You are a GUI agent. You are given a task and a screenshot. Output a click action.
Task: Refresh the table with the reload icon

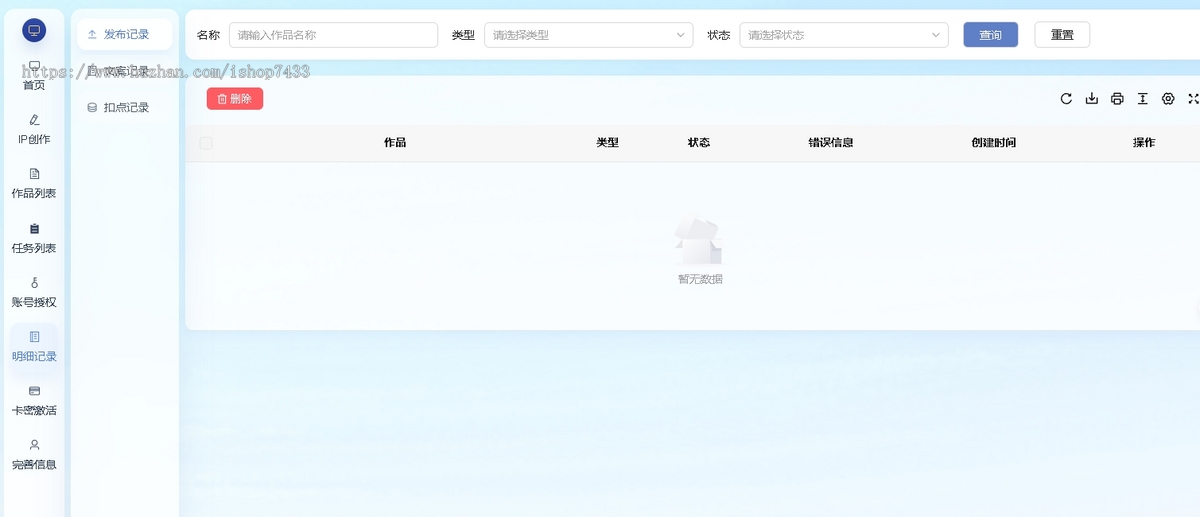[1066, 99]
